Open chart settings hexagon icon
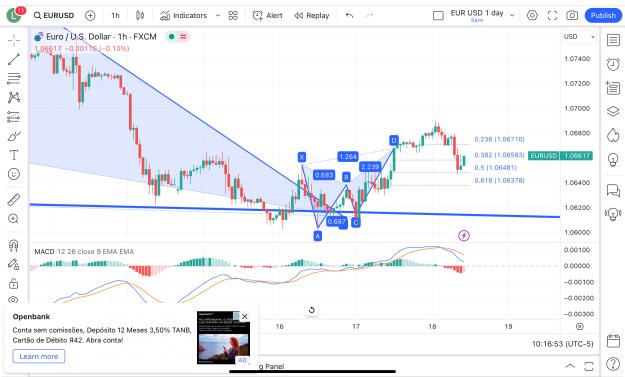 coord(532,16)
